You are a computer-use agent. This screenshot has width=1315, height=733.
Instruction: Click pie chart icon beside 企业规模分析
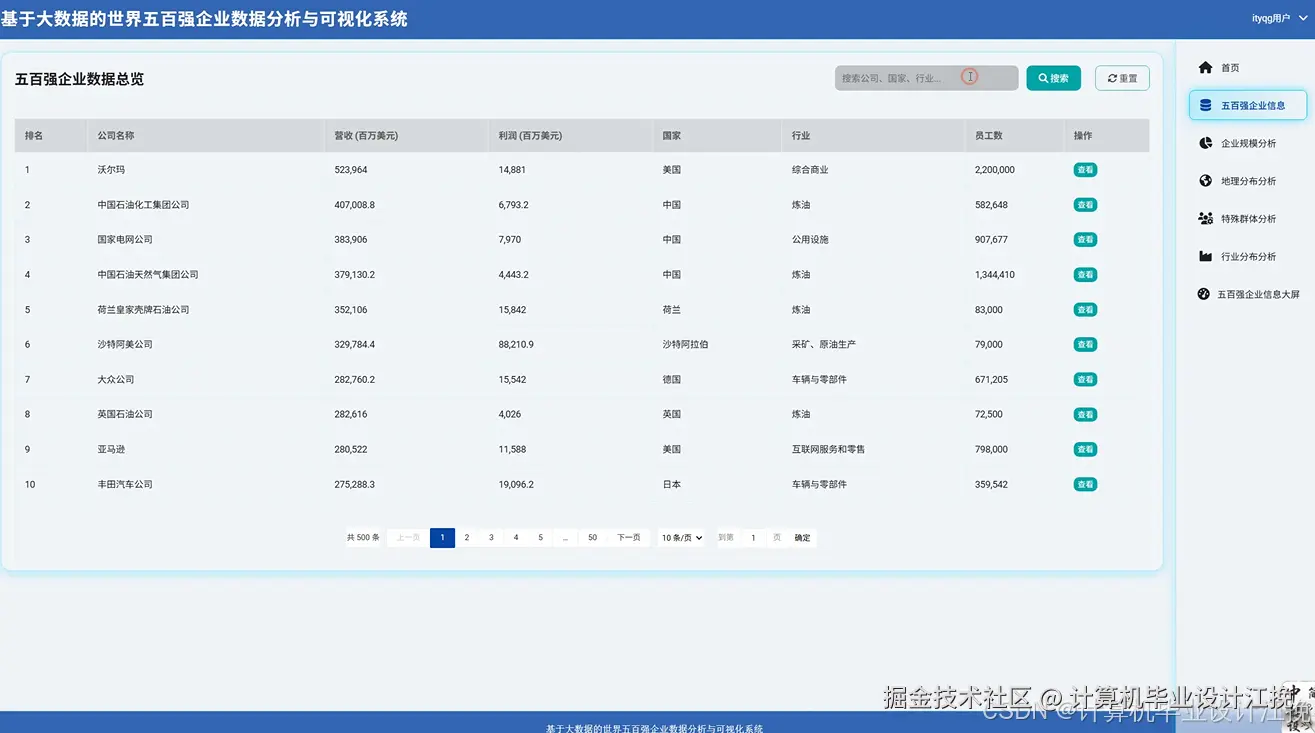1205,143
